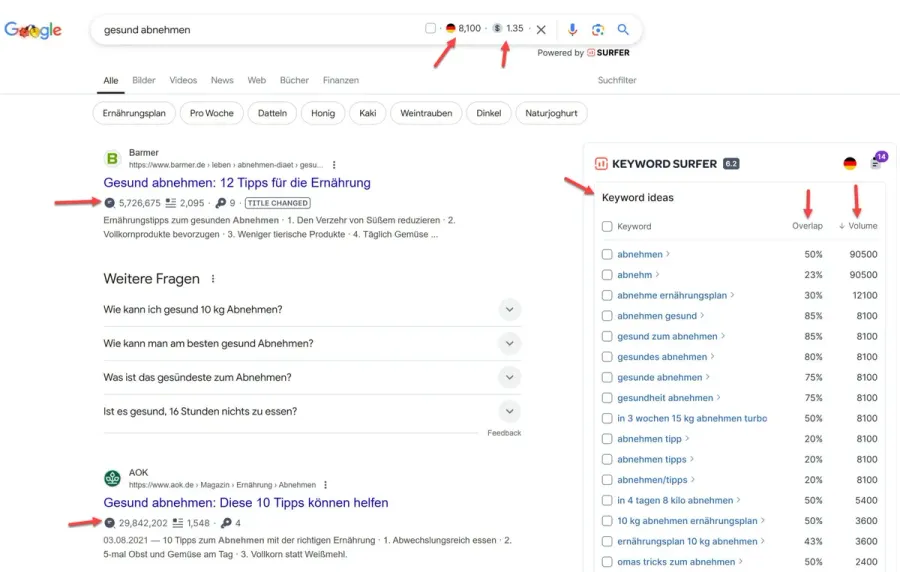Check 'gesundes abnehmen' keyword checkbox
Image resolution: width=900 pixels, height=572 pixels.
(x=607, y=357)
